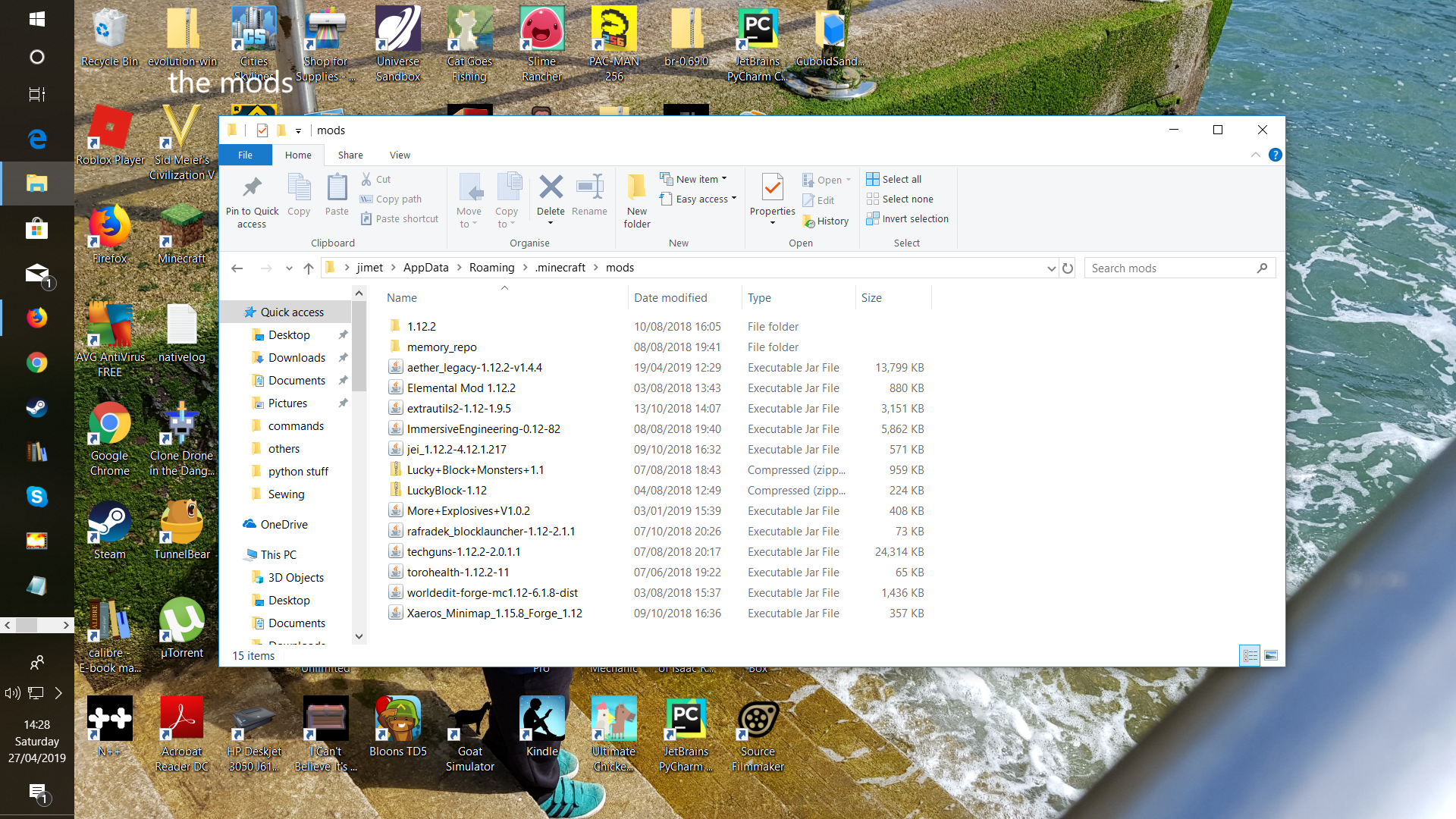Click the Properties checkmark in the title bar
The width and height of the screenshot is (1456, 819).
click(262, 130)
